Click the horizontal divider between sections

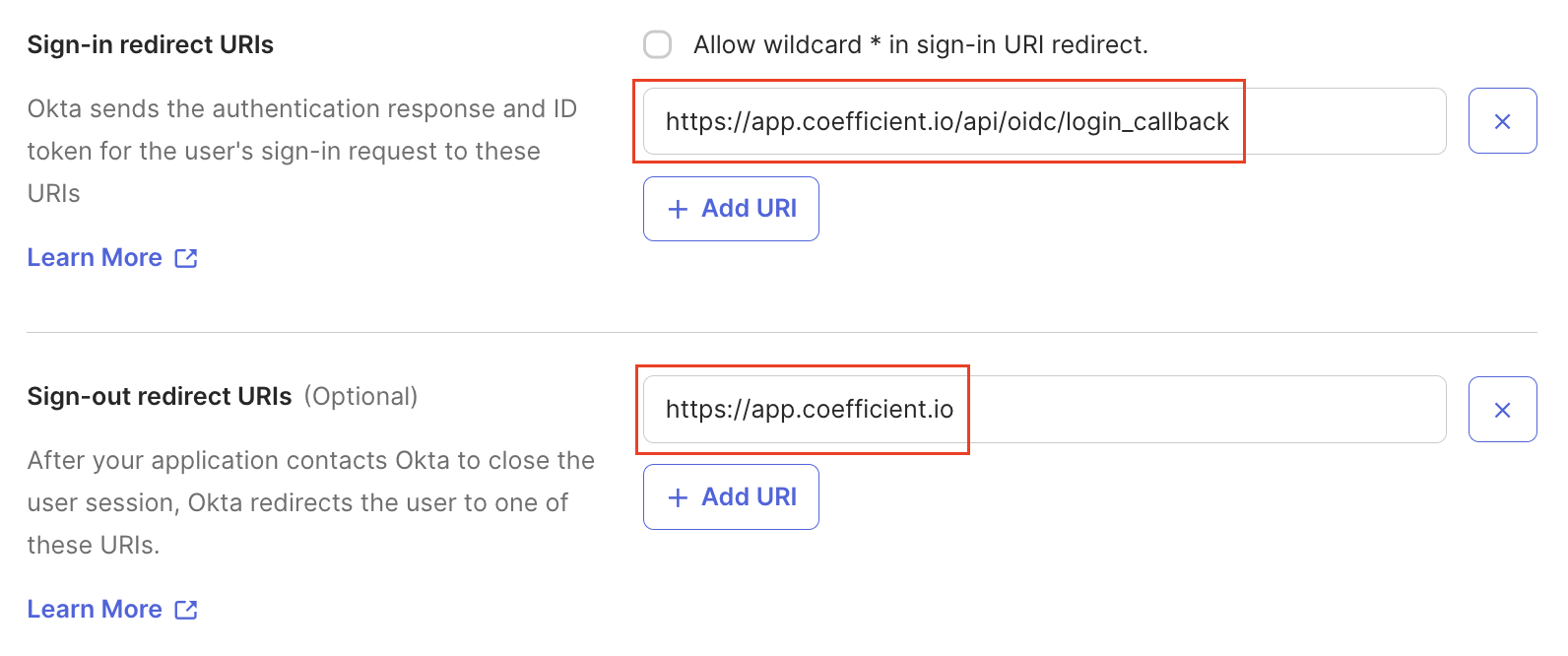[x=781, y=333]
